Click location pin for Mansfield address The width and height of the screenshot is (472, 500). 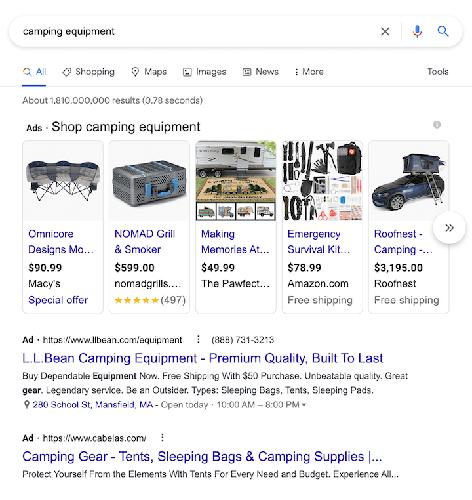pos(27,405)
